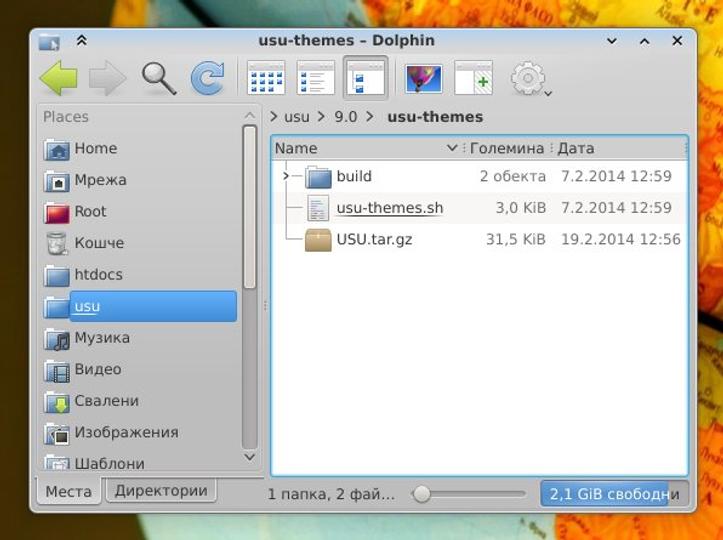The height and width of the screenshot is (540, 723).
Task: Click 2 обекта size text
Action: 513,176
